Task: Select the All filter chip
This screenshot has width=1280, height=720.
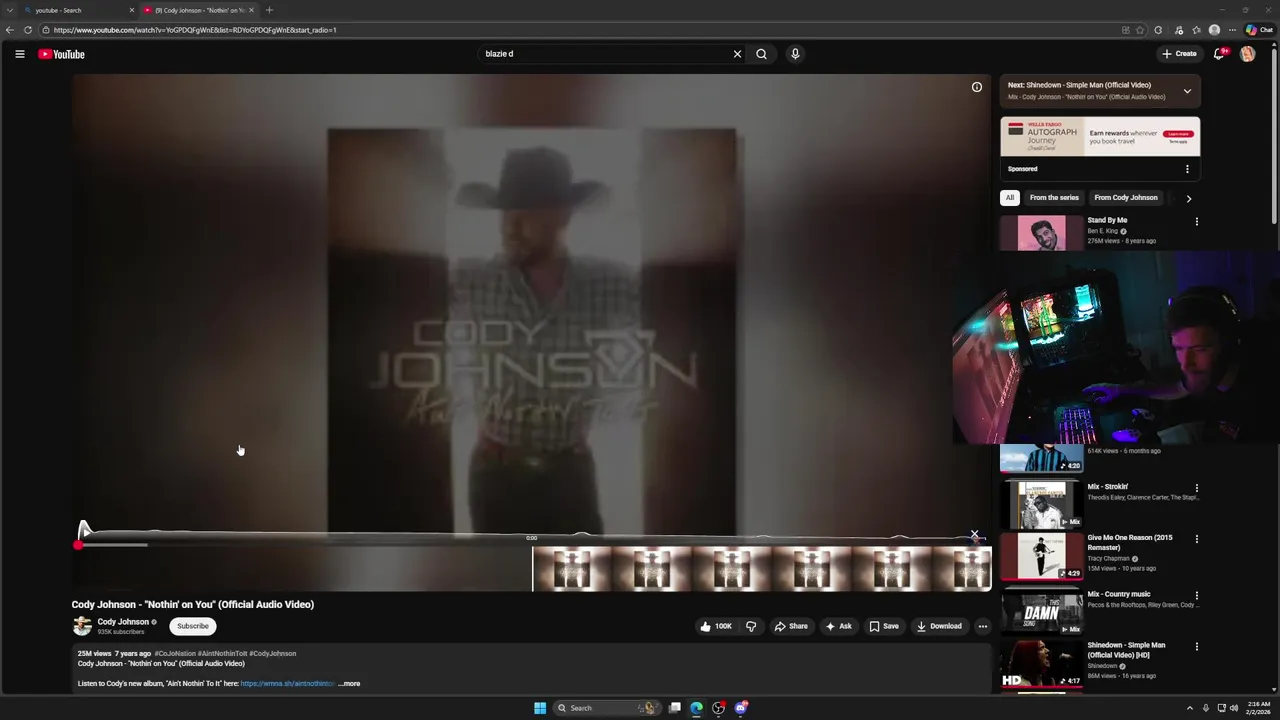Action: pos(1010,198)
